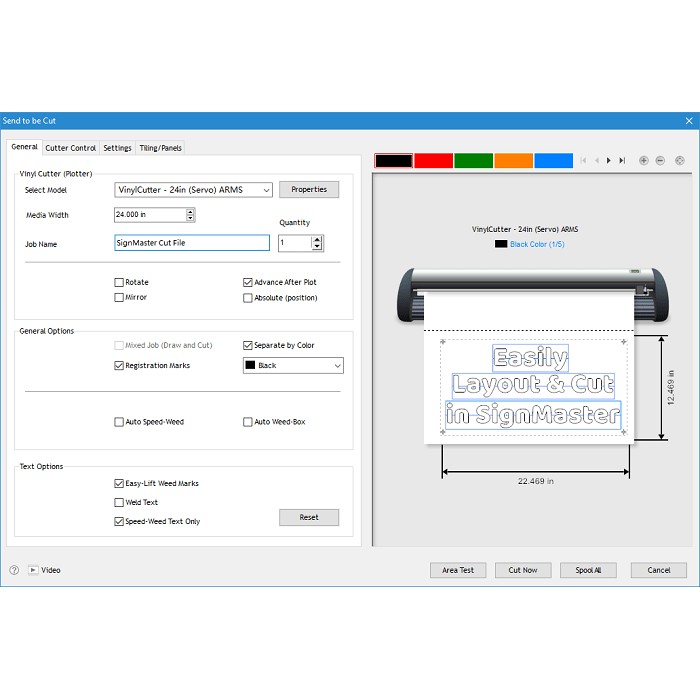
Task: Open the Tiling/Panels tab
Action: coord(160,148)
